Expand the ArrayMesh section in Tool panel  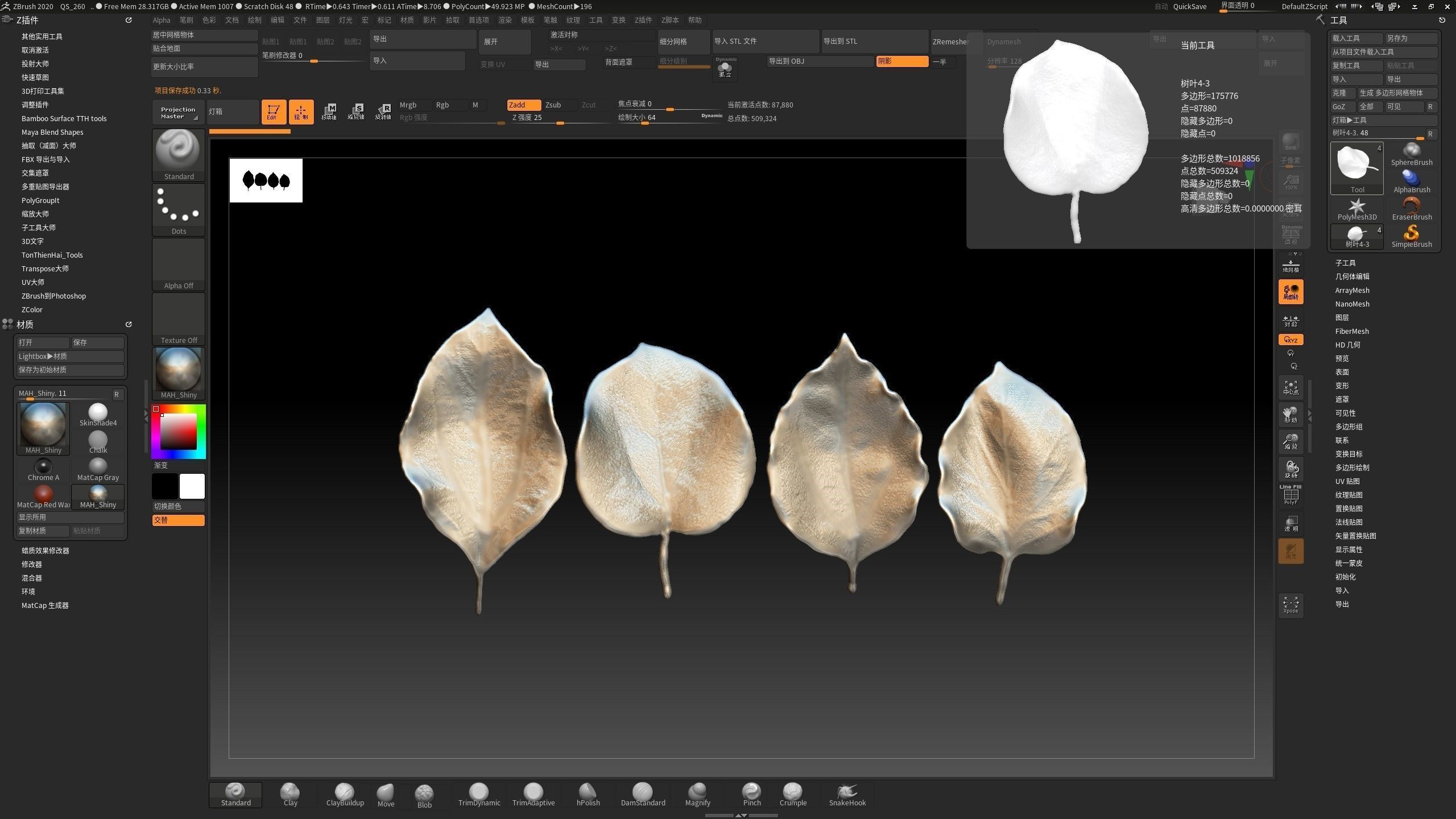(x=1352, y=290)
